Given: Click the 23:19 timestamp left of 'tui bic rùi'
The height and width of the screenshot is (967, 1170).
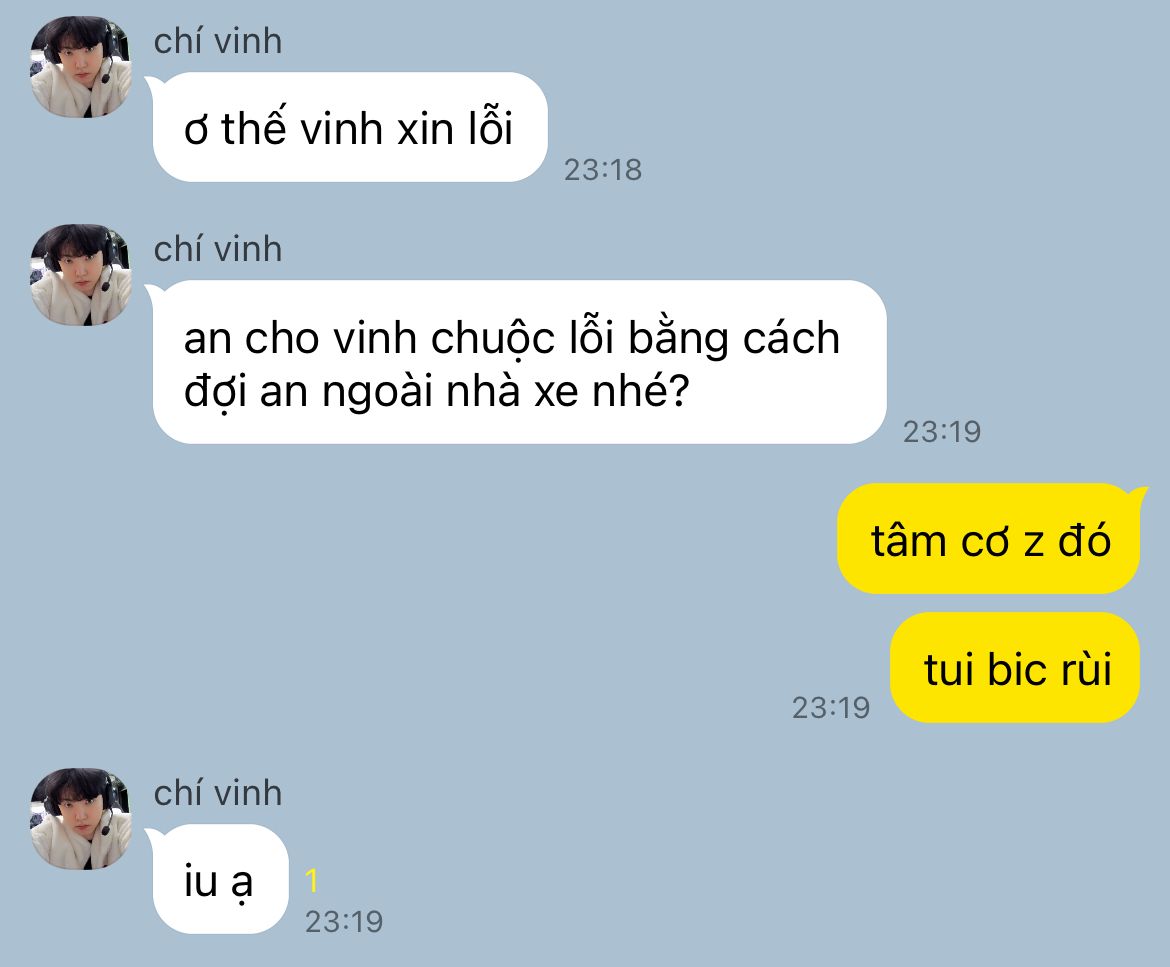Looking at the screenshot, I should coord(830,708).
